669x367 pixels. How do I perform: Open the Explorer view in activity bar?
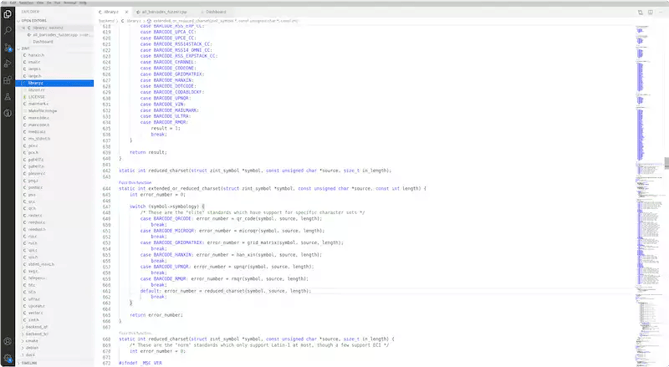coord(7,14)
